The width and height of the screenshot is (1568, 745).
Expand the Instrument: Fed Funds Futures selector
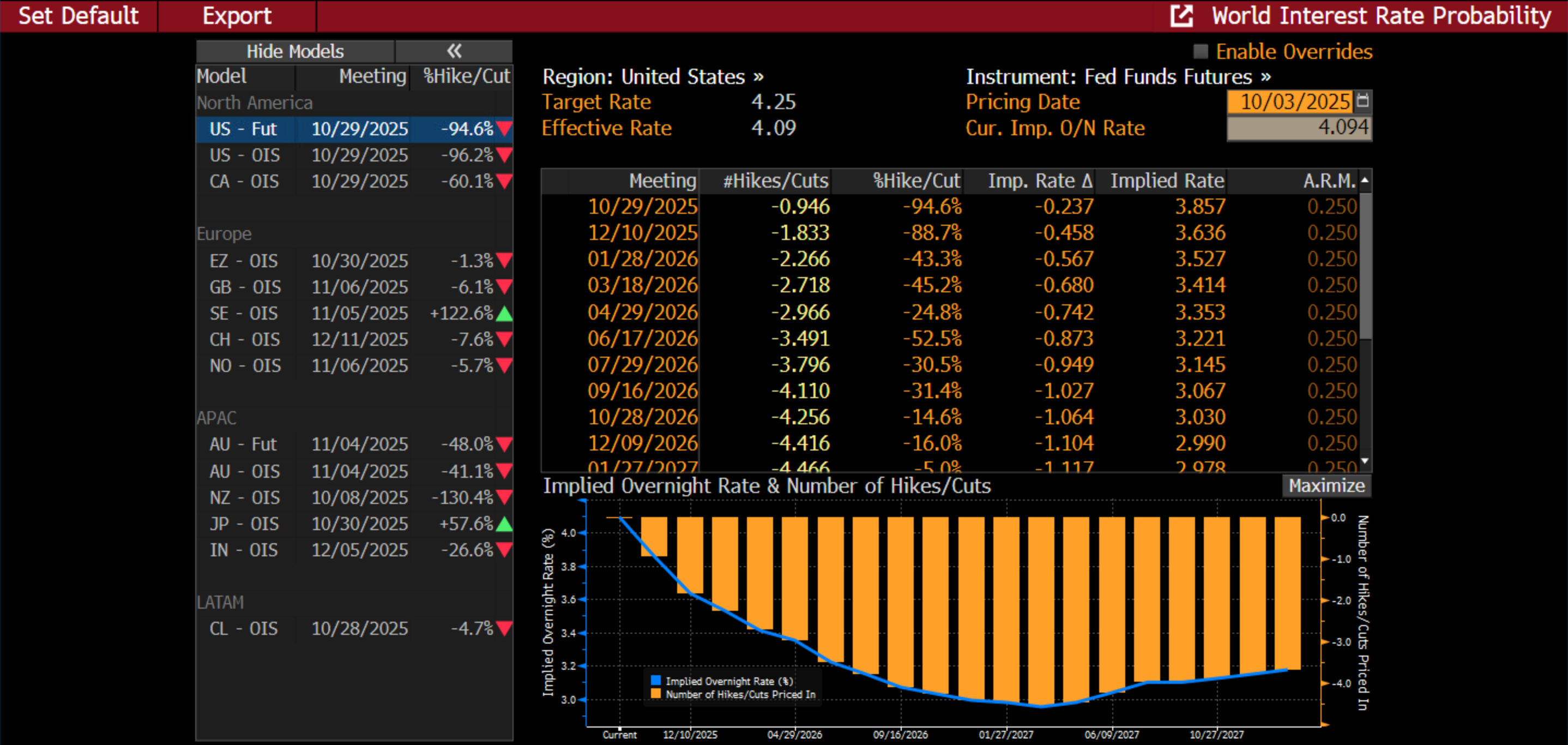click(x=1118, y=77)
